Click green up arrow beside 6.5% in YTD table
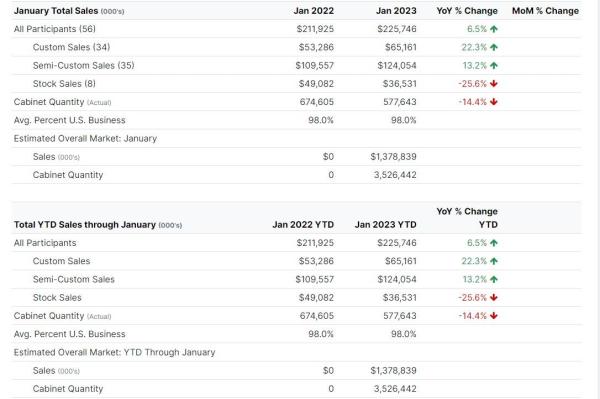Viewport: 600px width, 399px height. [x=494, y=243]
